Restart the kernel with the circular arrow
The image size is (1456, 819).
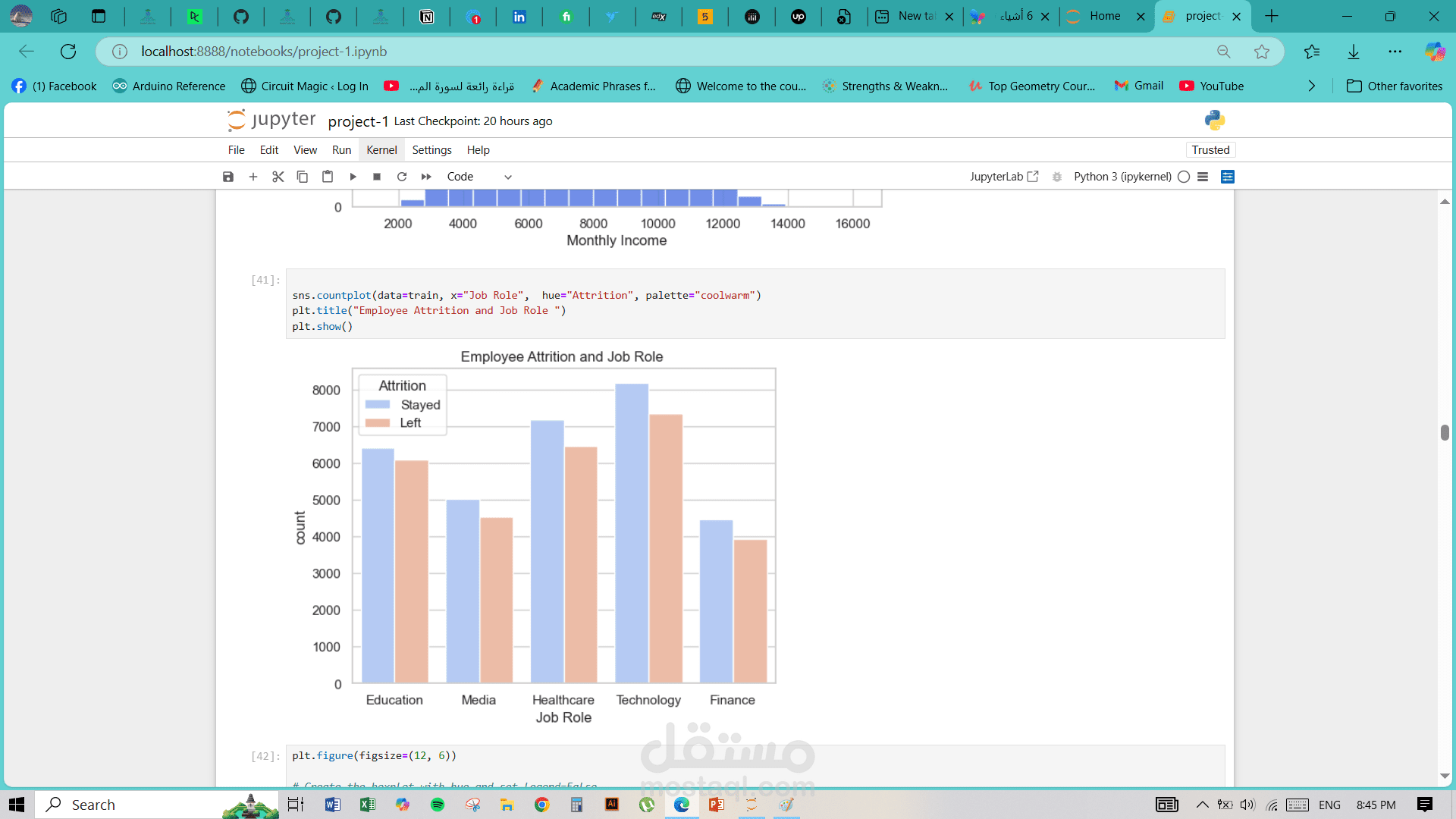[402, 177]
